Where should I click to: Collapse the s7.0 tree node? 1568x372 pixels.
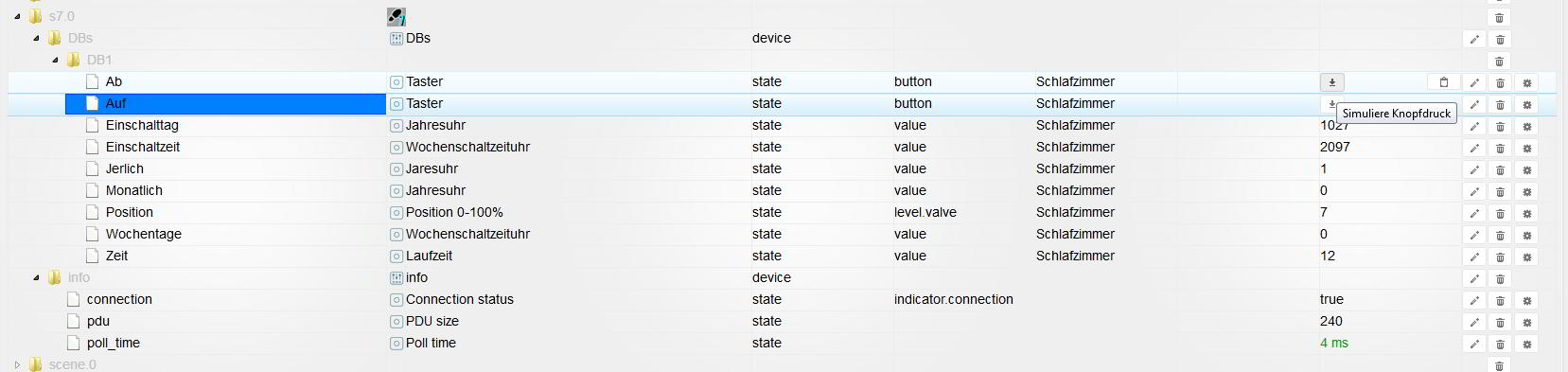coord(17,16)
